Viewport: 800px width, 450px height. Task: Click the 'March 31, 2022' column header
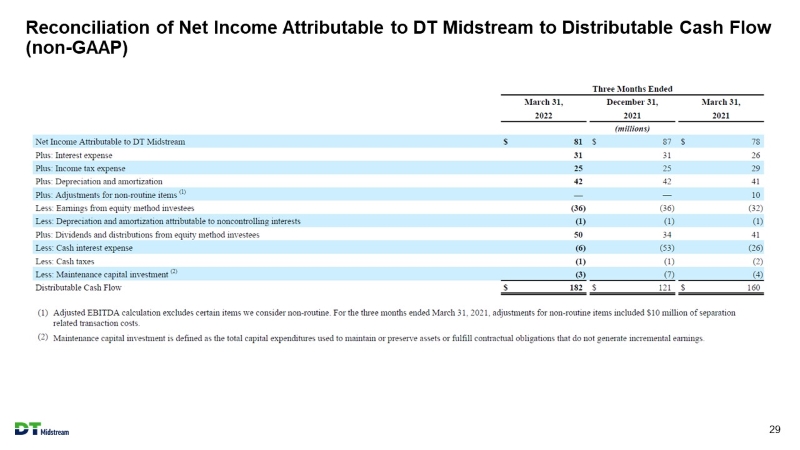coord(543,109)
